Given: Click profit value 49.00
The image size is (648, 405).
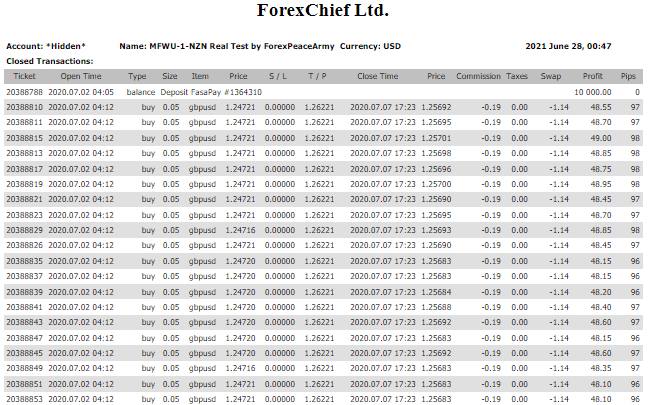Looking at the screenshot, I should 601,138.
